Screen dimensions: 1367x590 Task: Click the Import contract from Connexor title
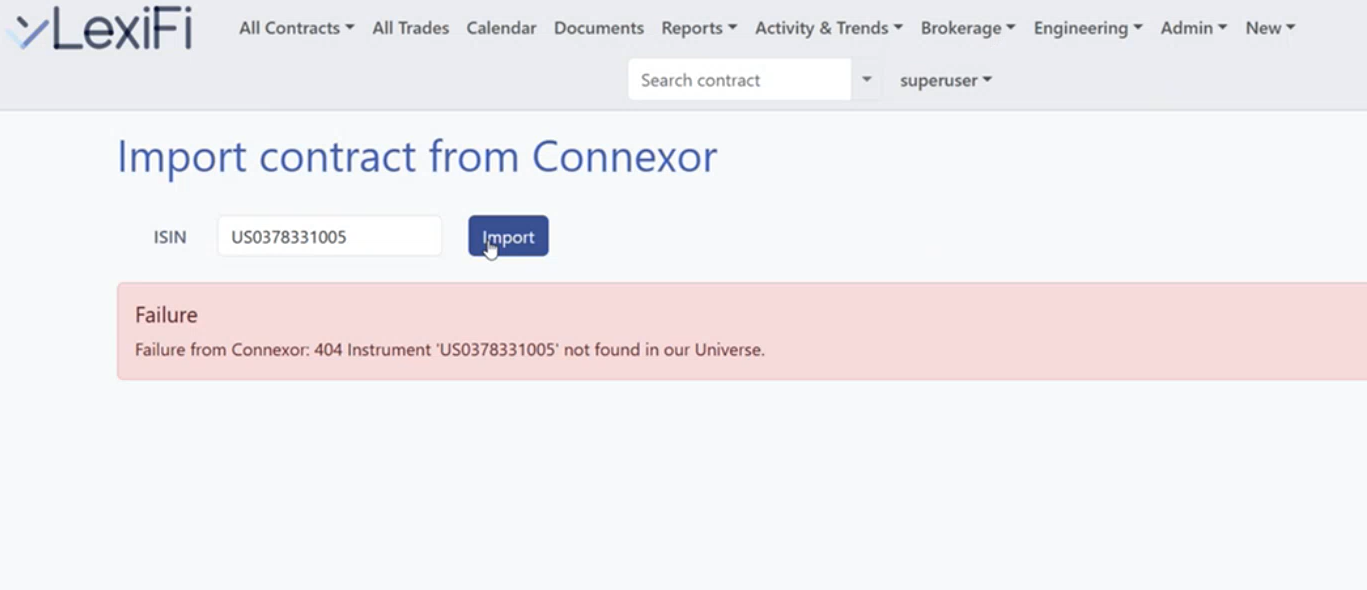(417, 157)
